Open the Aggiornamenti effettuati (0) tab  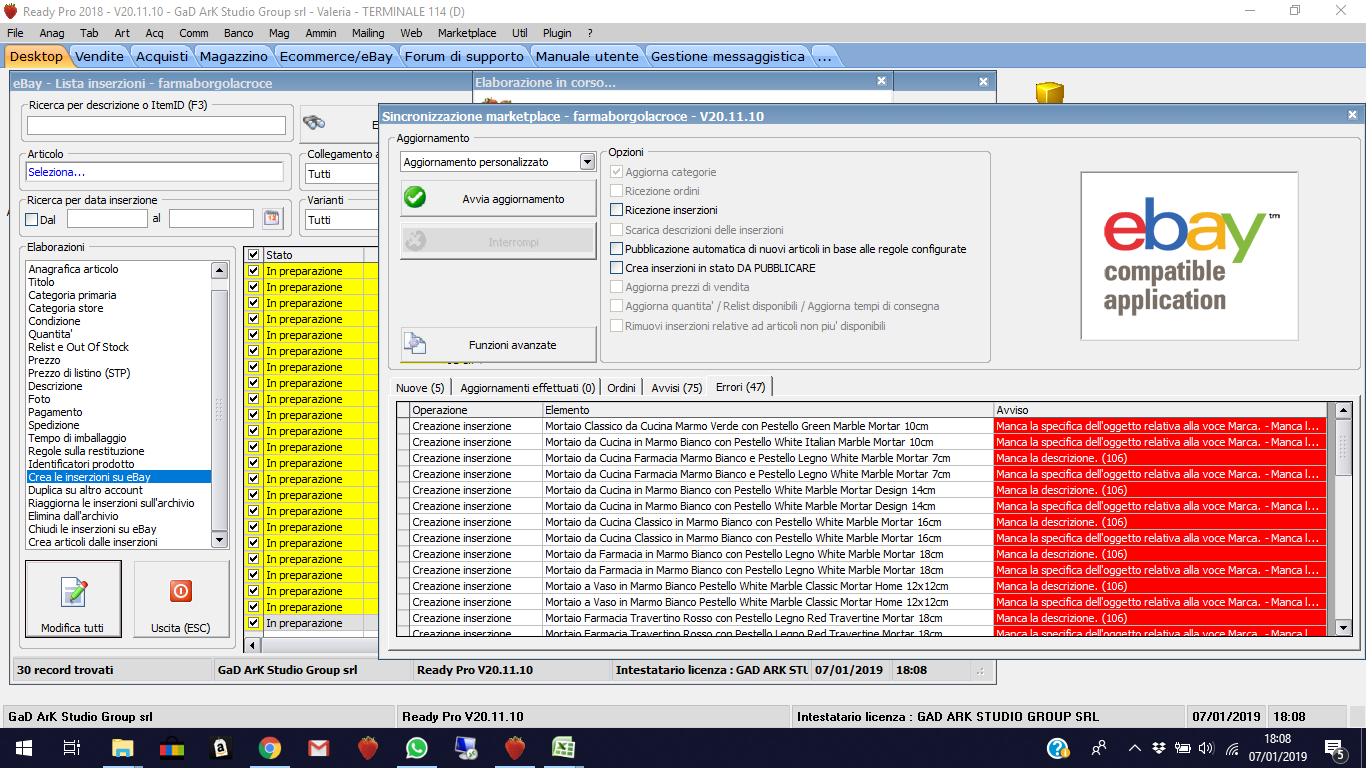[527, 387]
